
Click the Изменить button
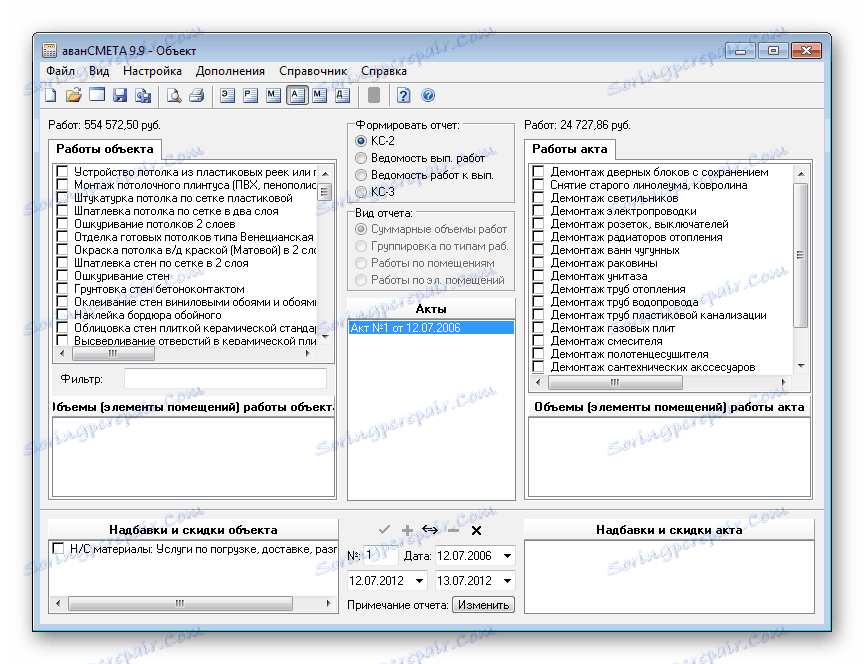tap(483, 605)
